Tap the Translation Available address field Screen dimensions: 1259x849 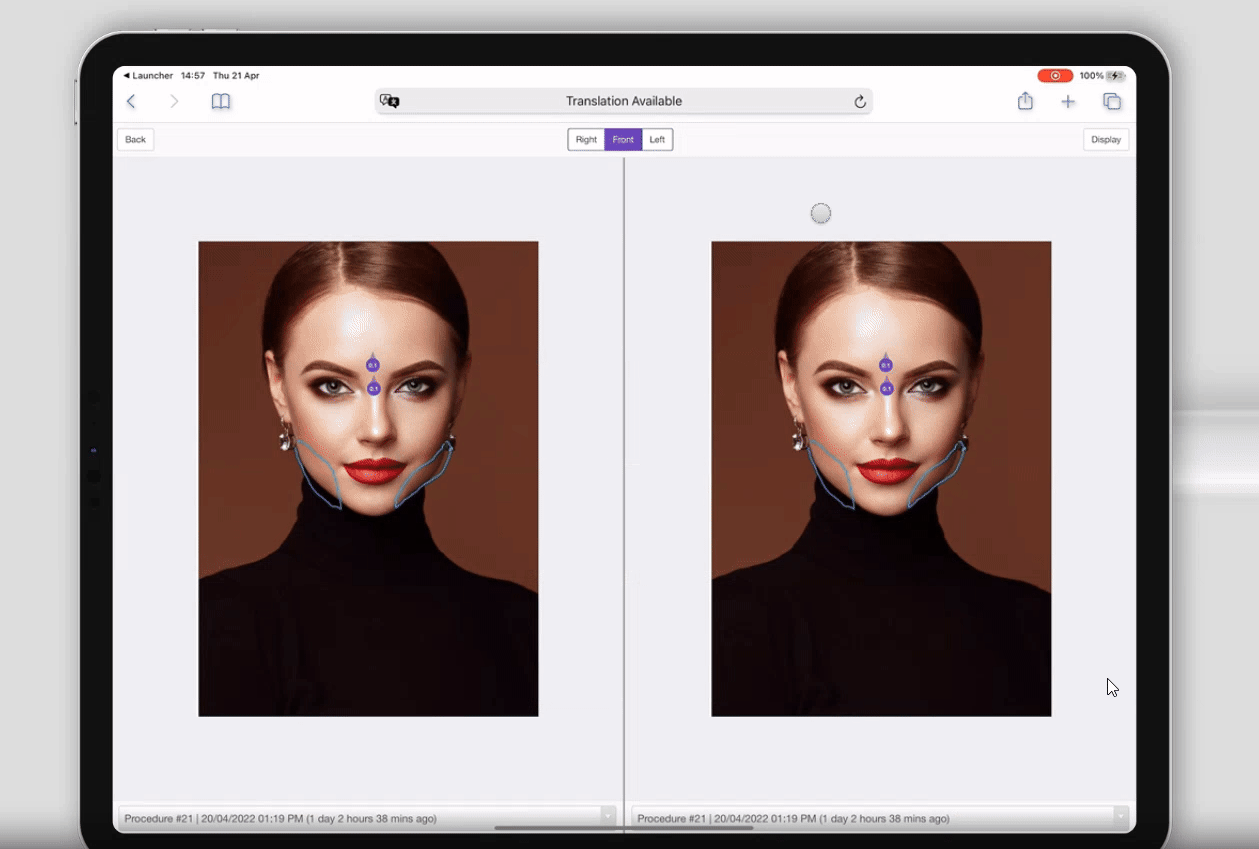tap(624, 101)
